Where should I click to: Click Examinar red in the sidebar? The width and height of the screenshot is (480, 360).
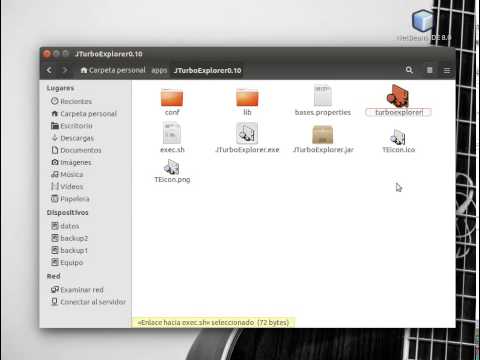(77, 290)
